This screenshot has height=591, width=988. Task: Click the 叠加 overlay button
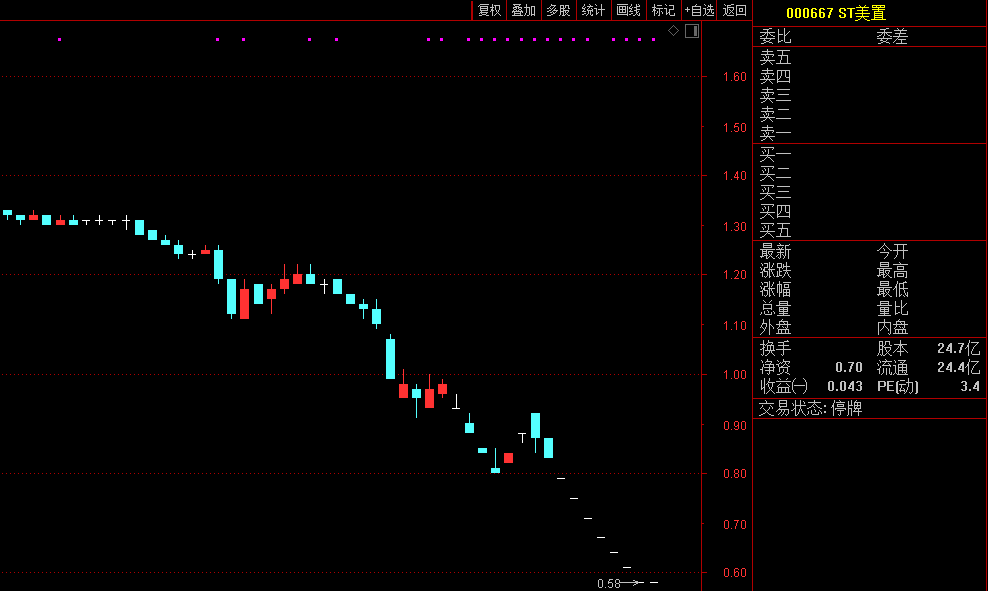[x=524, y=10]
